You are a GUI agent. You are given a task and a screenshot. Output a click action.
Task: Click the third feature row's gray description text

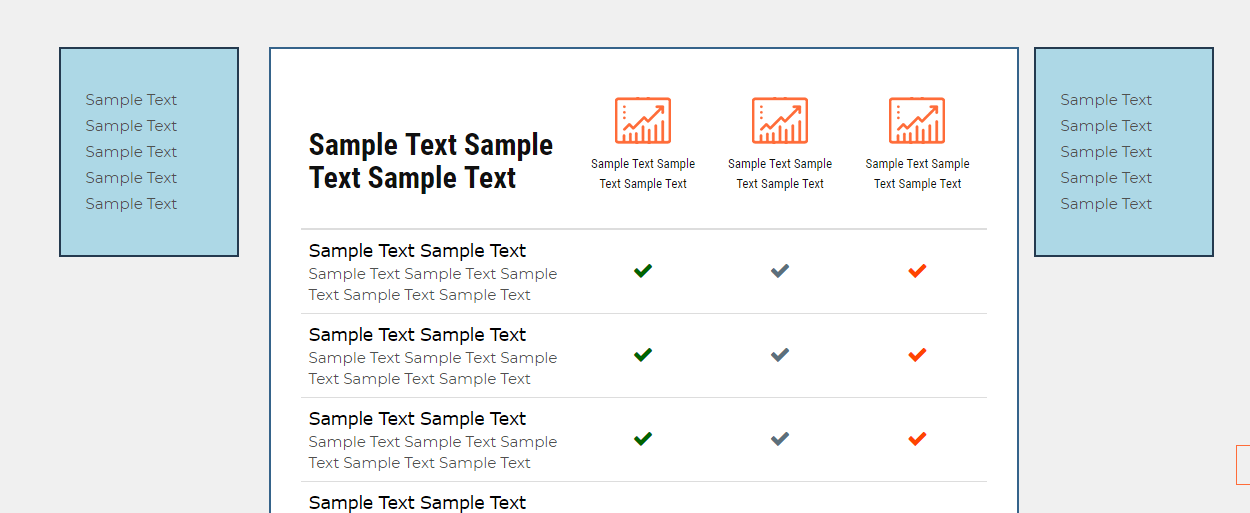coord(432,452)
